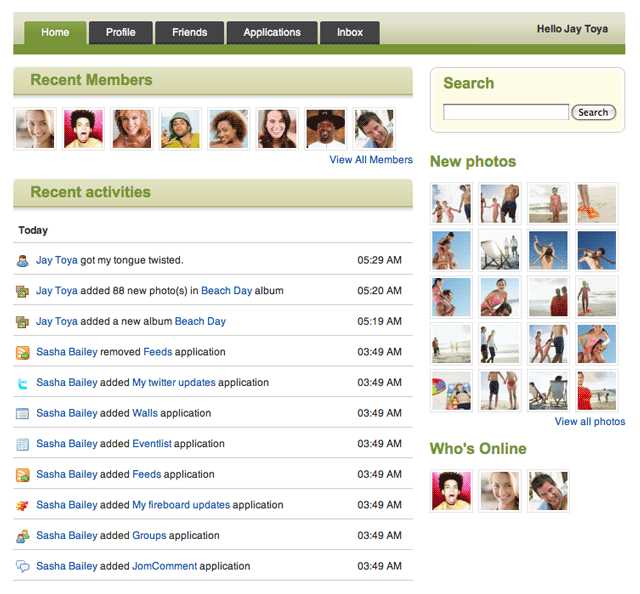
Task: Open the Beach Day album link
Action: tap(226, 291)
